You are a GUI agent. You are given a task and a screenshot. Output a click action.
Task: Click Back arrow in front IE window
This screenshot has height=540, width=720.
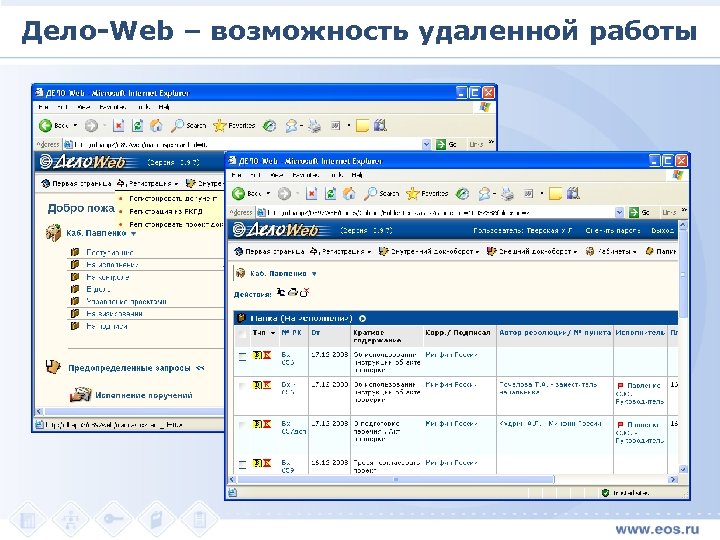click(238, 194)
